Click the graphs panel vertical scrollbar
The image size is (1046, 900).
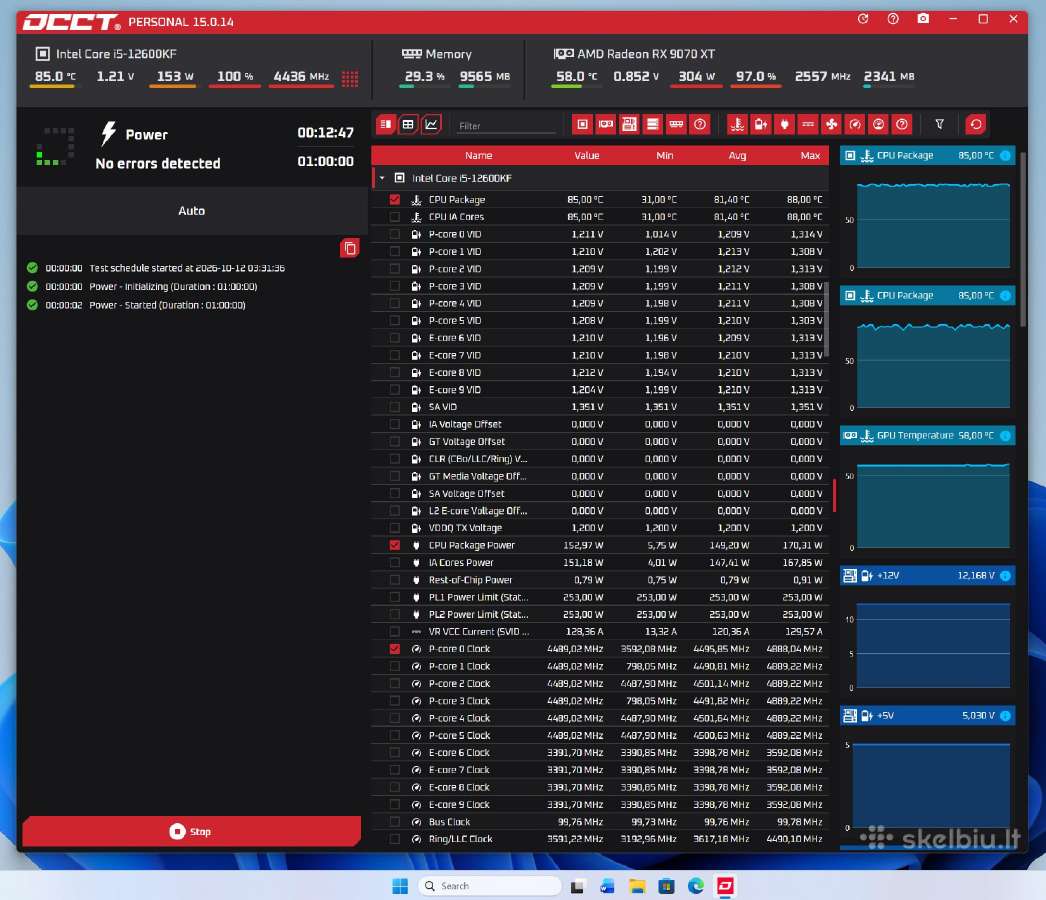[x=1023, y=239]
